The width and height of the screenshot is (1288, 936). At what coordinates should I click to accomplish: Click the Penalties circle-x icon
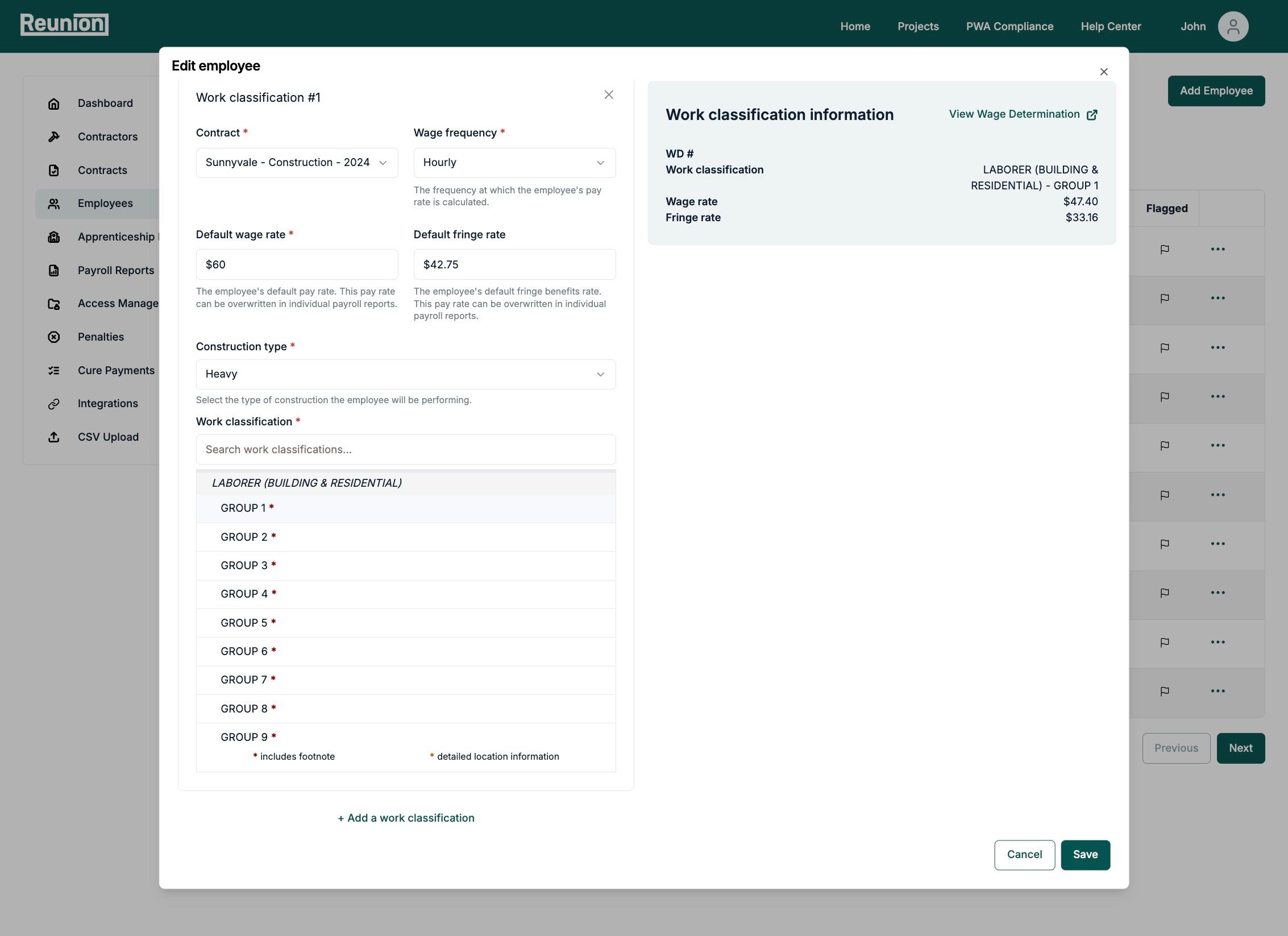pos(54,337)
